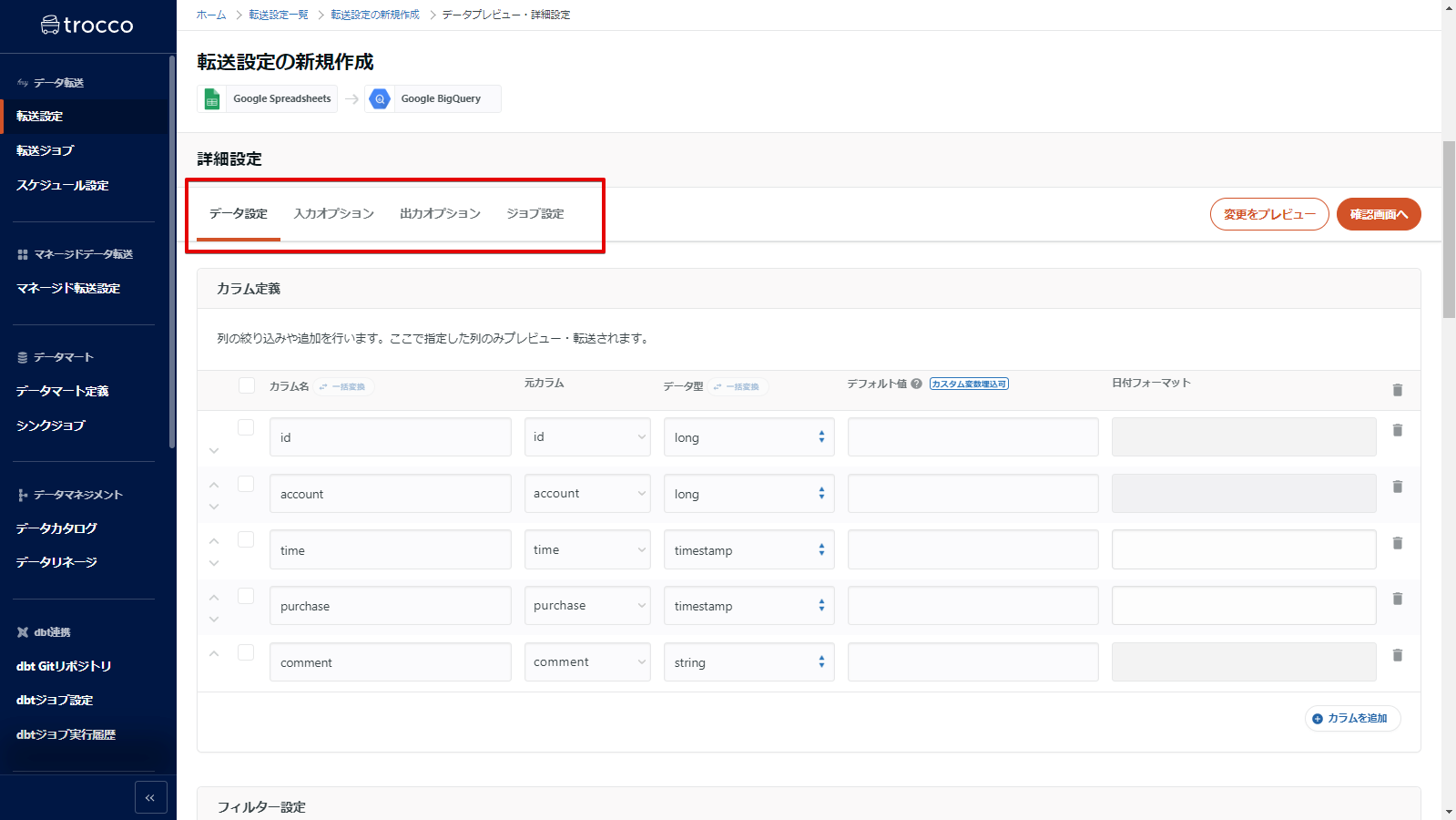Switch to 入力オプション tab
This screenshot has width=1456, height=820.
(x=334, y=214)
